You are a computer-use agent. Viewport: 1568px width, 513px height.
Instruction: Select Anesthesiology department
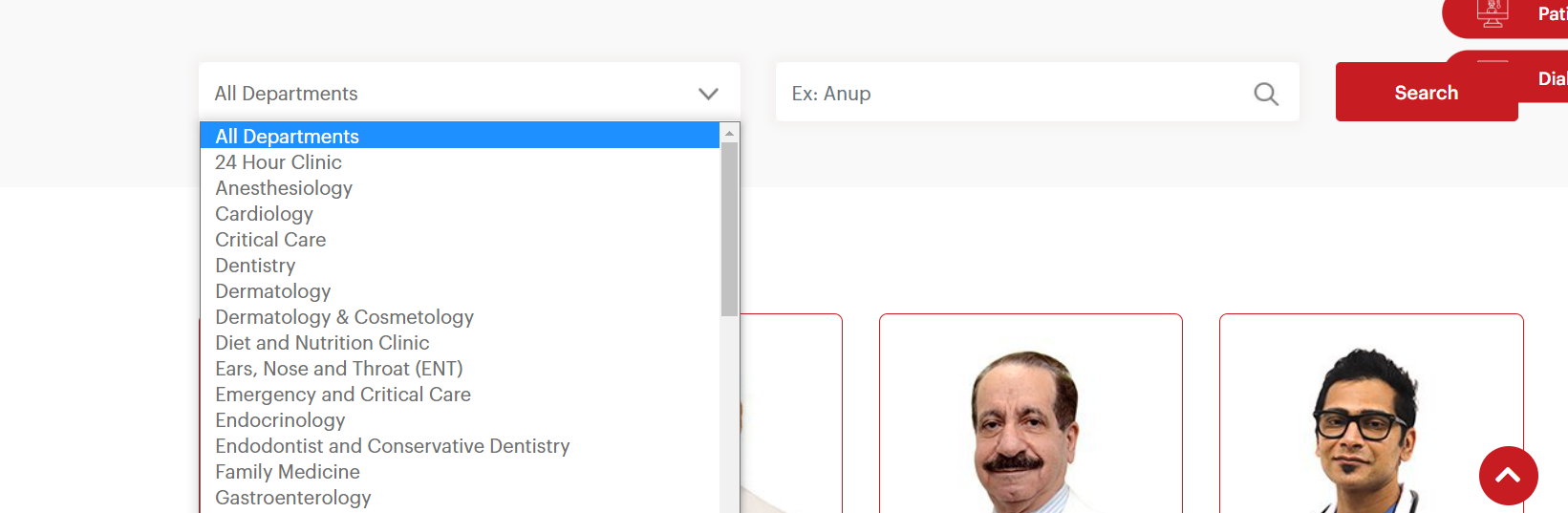pyautogui.click(x=460, y=187)
